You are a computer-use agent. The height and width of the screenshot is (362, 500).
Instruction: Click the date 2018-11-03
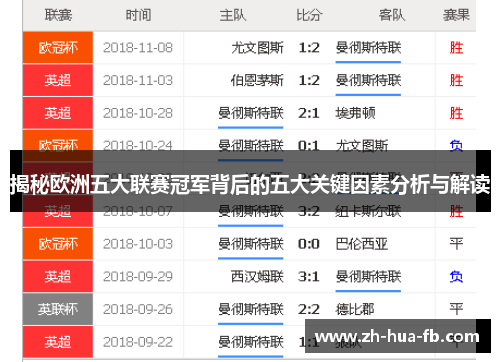click(138, 81)
